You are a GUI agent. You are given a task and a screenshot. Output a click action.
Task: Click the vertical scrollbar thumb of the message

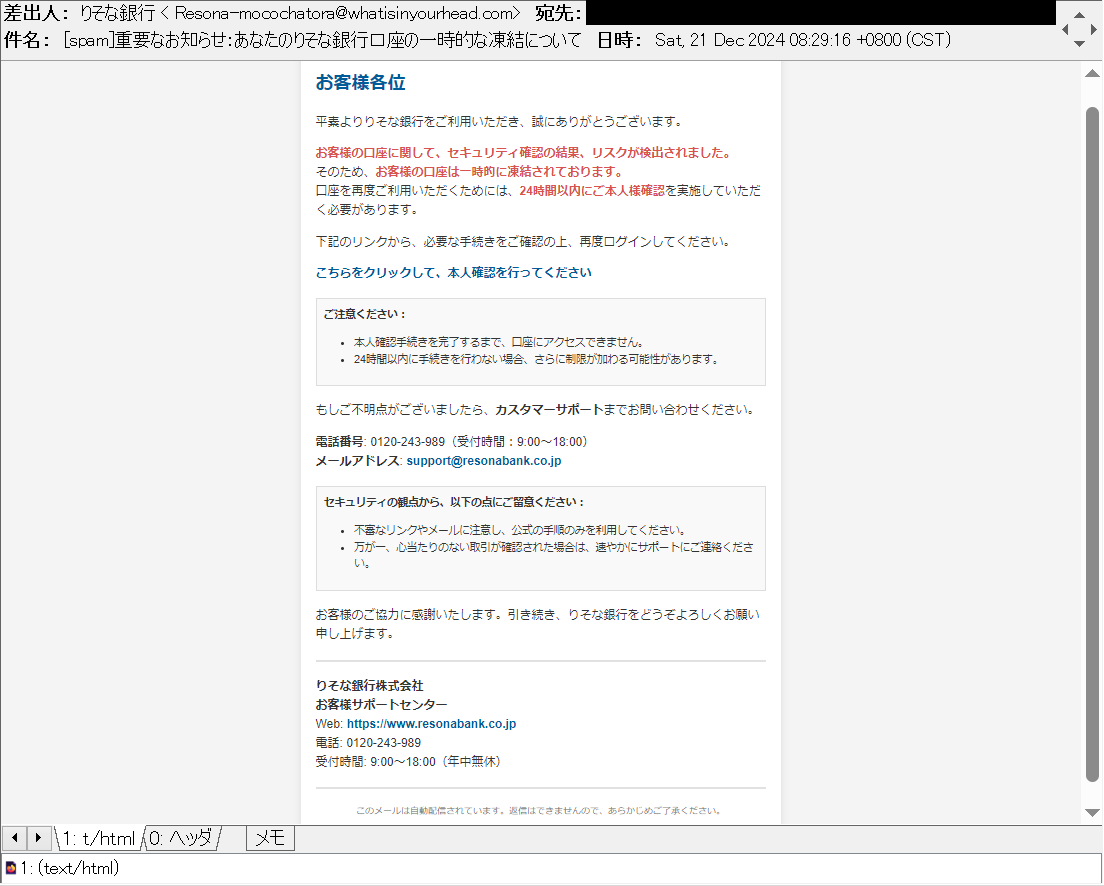point(1092,444)
